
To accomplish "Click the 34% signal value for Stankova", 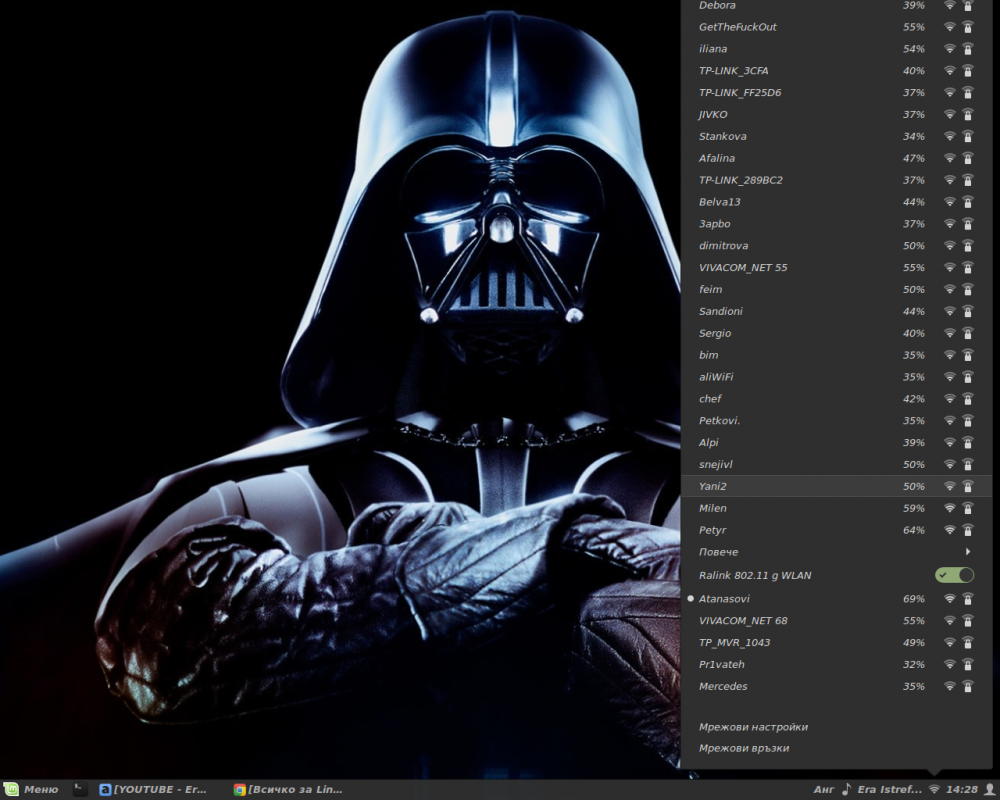I will [914, 136].
